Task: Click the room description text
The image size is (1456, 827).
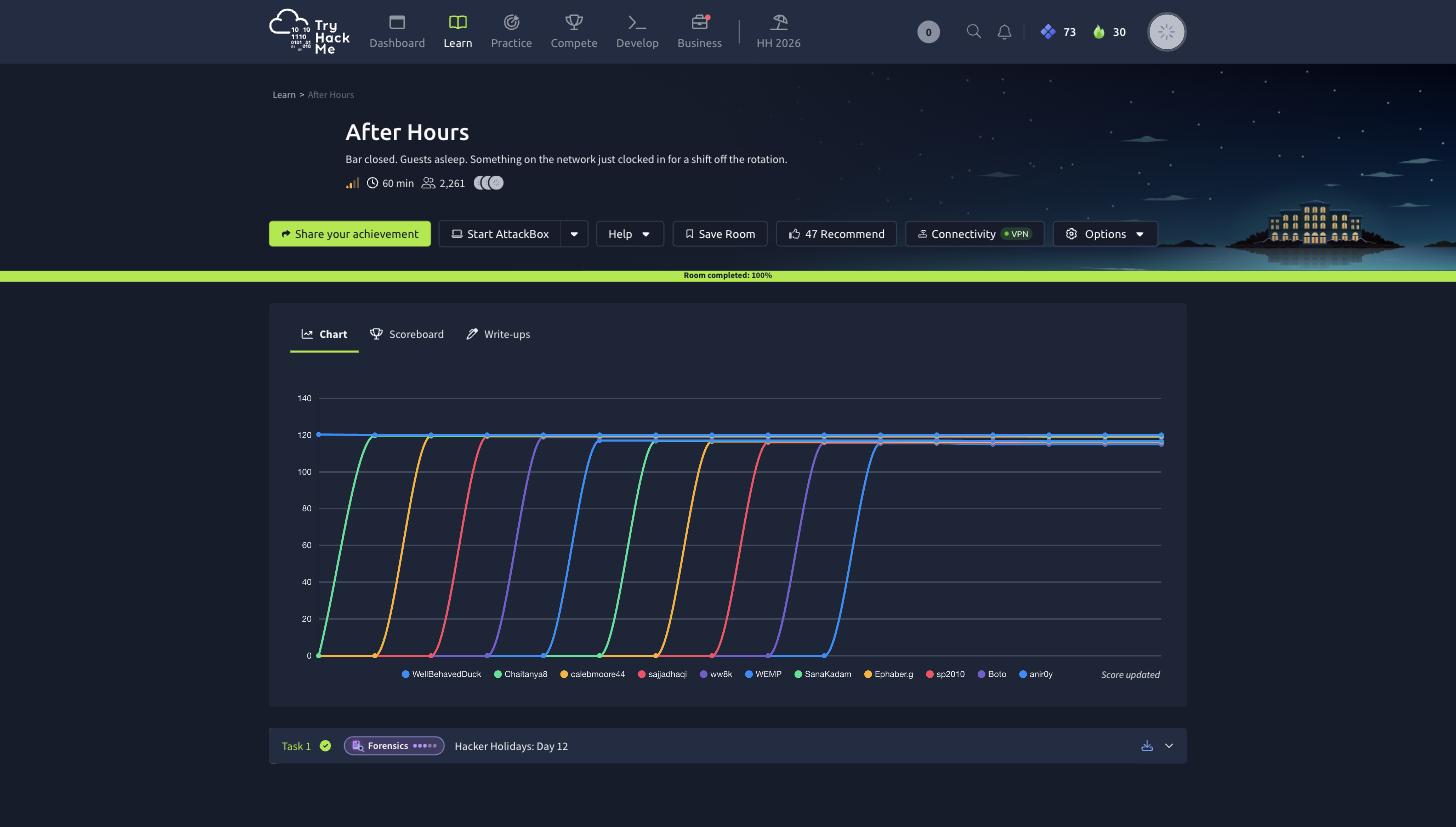Action: pos(566,159)
